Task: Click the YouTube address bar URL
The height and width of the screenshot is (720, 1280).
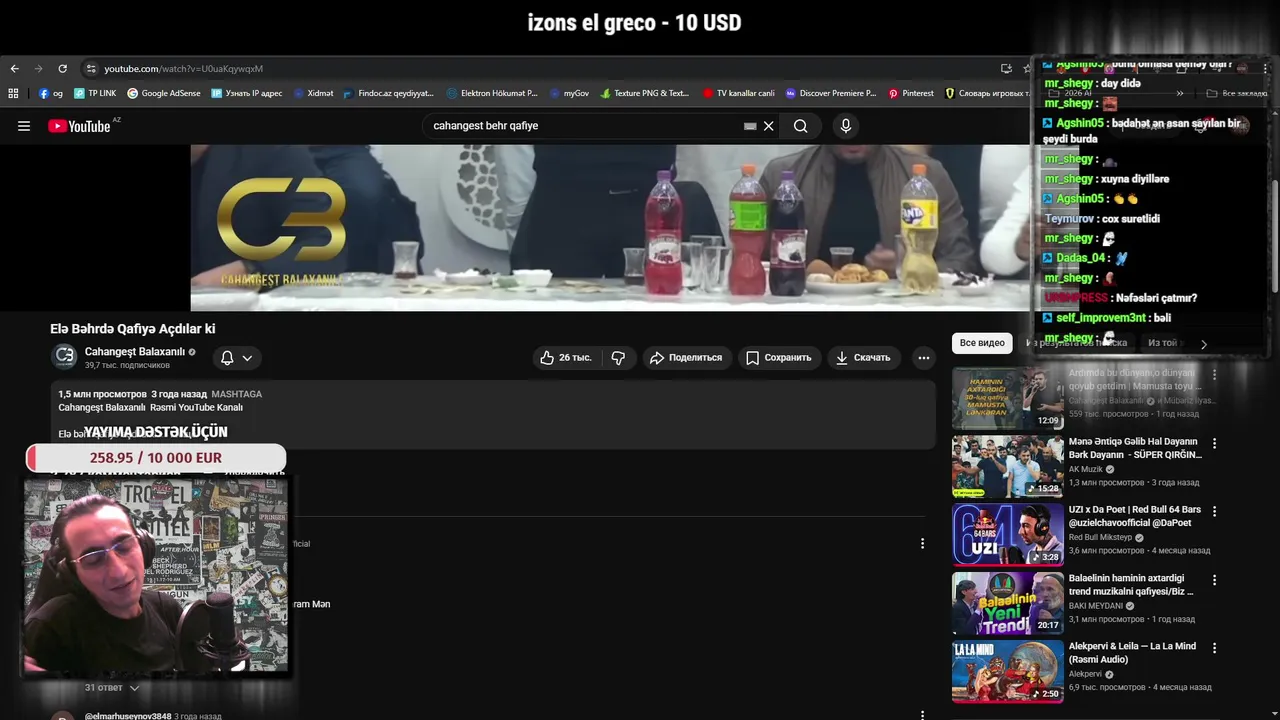Action: click(x=183, y=69)
